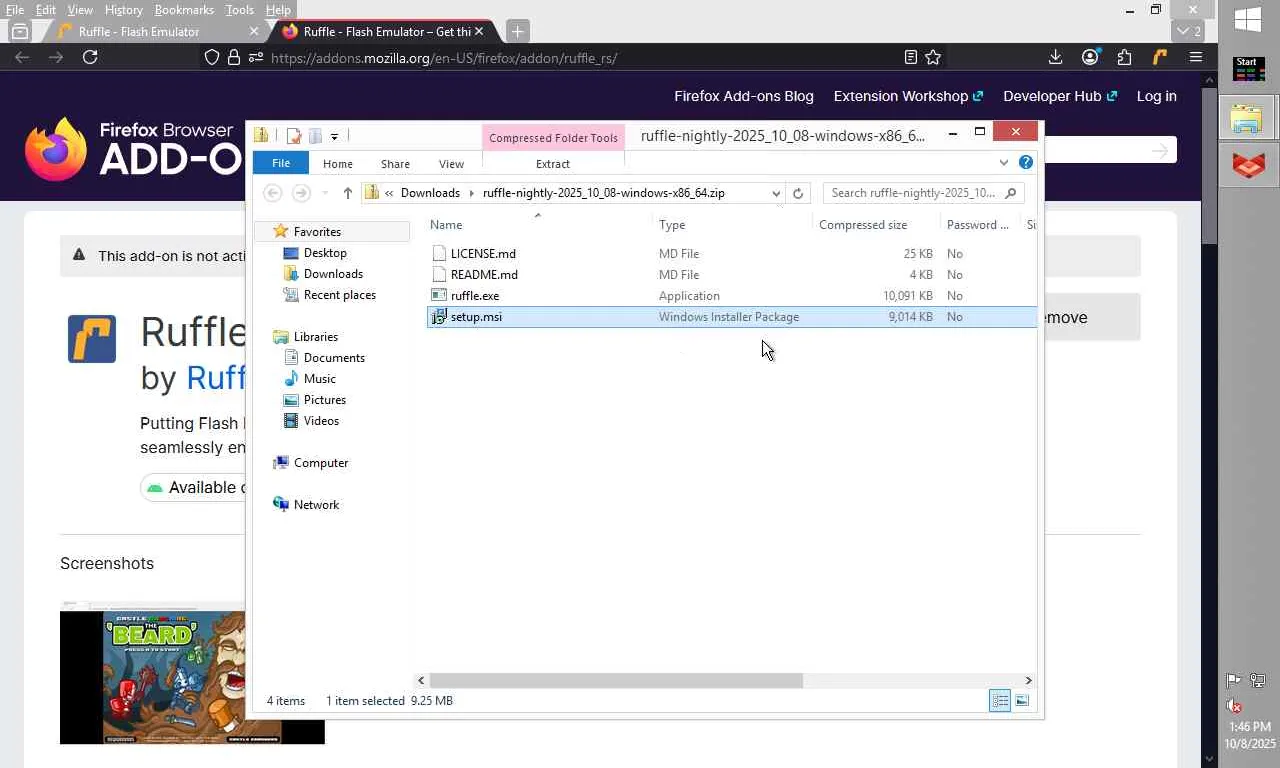Open Firefox Downloads panel icon
This screenshot has height=768, width=1280.
(1055, 57)
